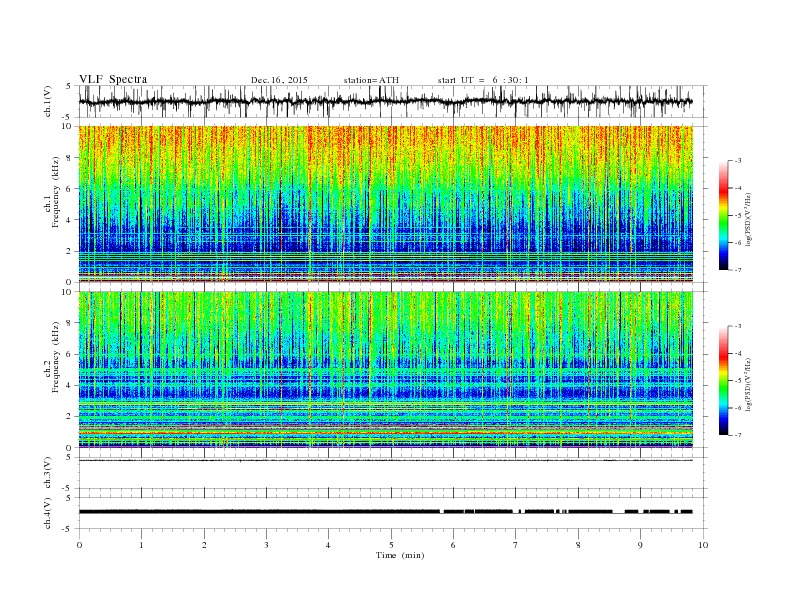Click the "start UT = 6 :30: 1" text
792x612 pixels.
click(x=483, y=80)
